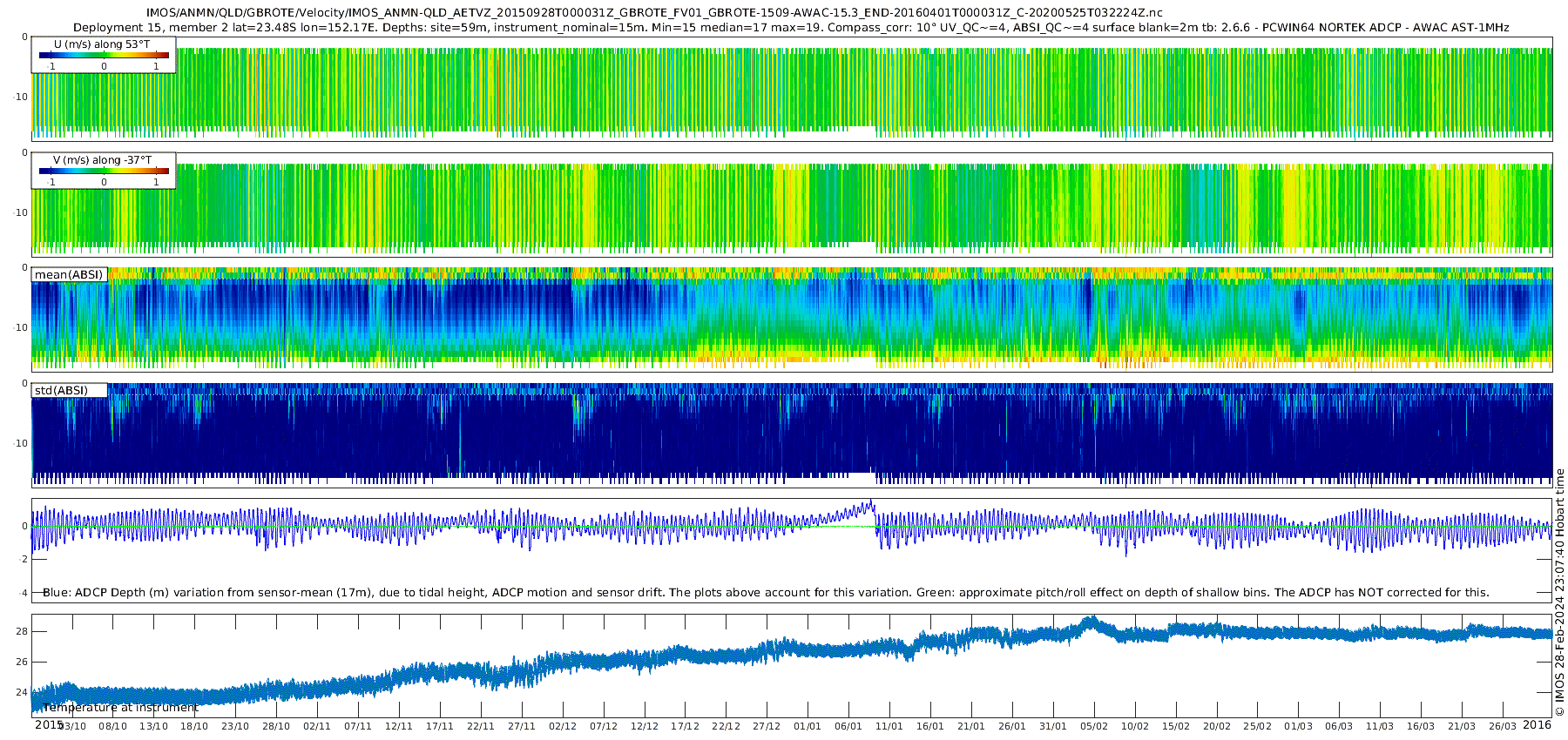Viewport: 1568px width, 740px height.
Task: Click the 11/01 date tick label
Action: point(889,726)
